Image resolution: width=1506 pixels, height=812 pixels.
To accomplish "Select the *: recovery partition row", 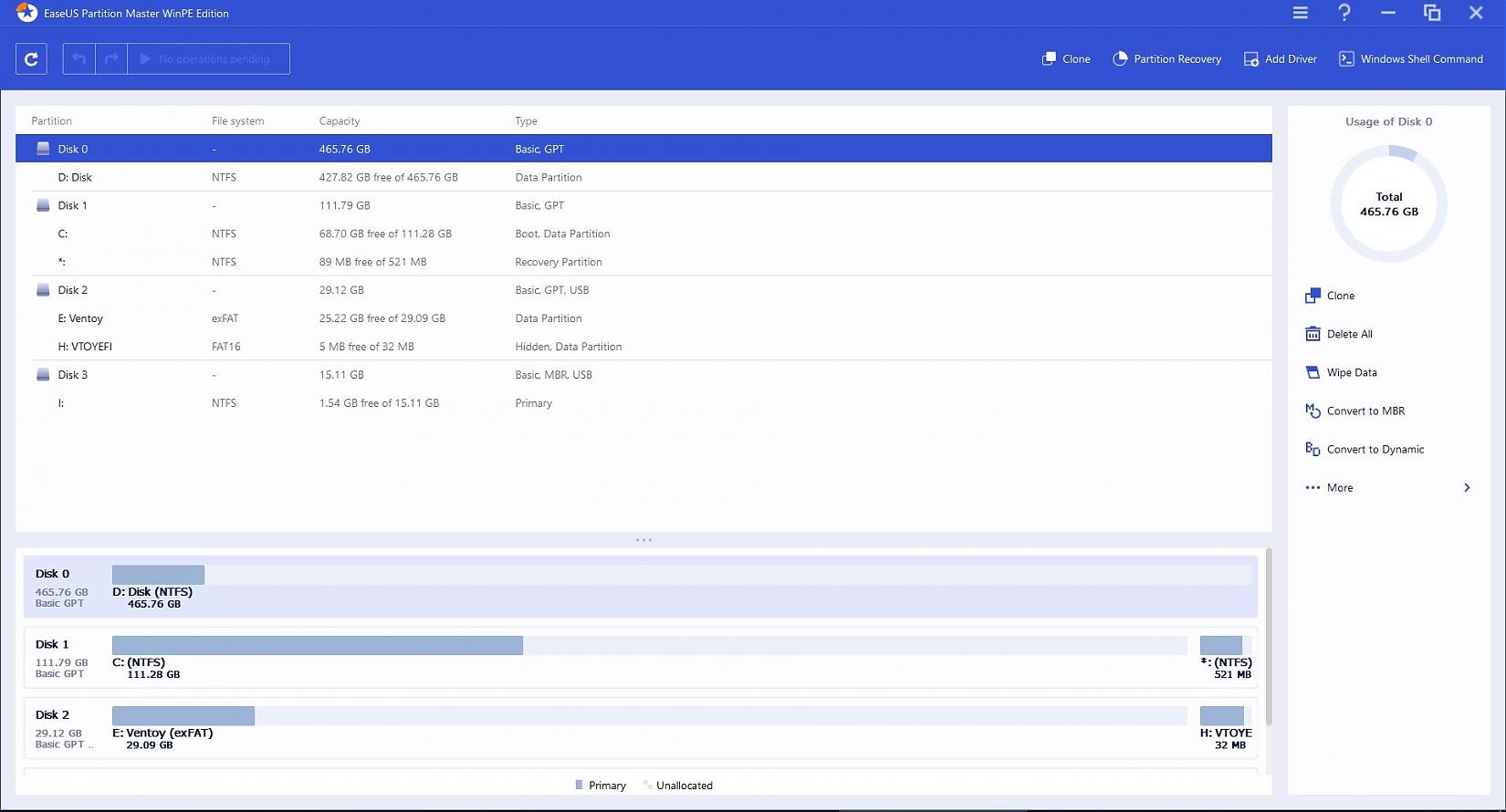I will (643, 262).
